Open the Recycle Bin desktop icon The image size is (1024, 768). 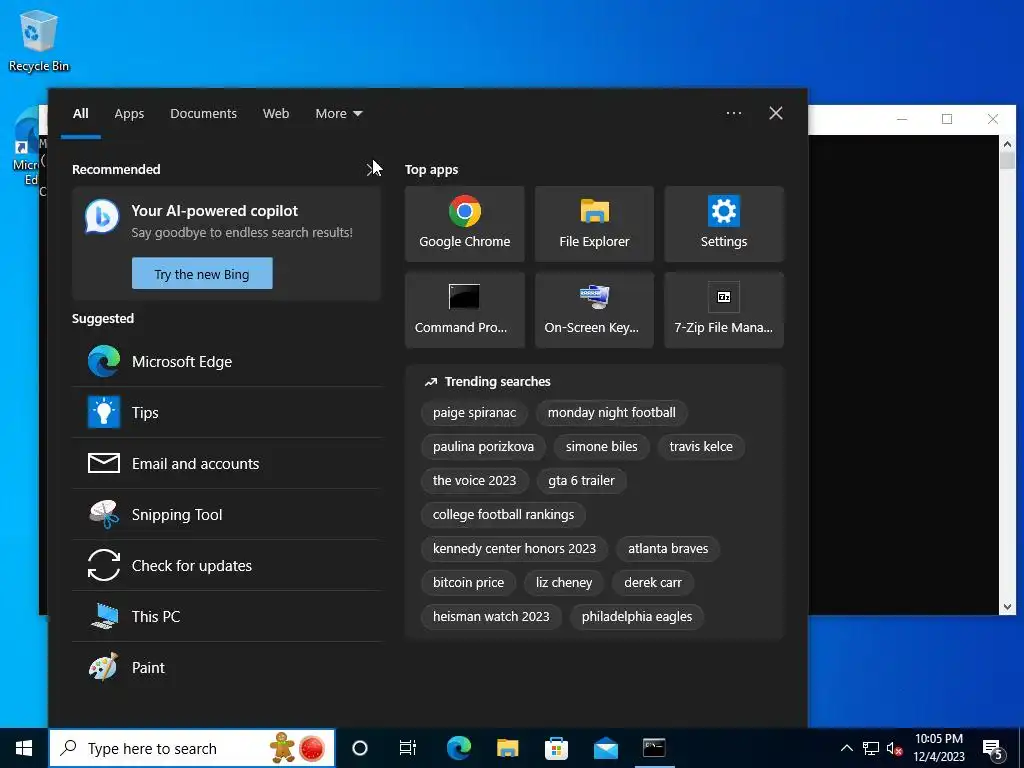(39, 41)
